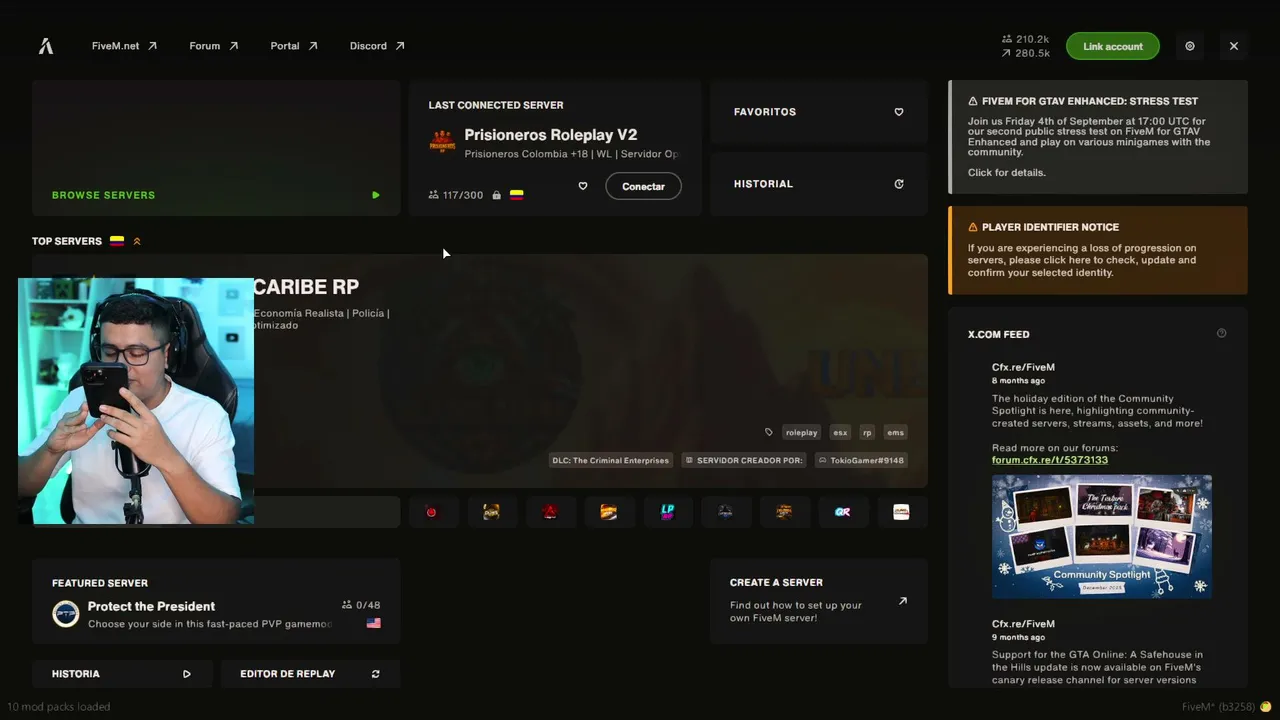Click the ems tag
1280x720 pixels.
895,433
